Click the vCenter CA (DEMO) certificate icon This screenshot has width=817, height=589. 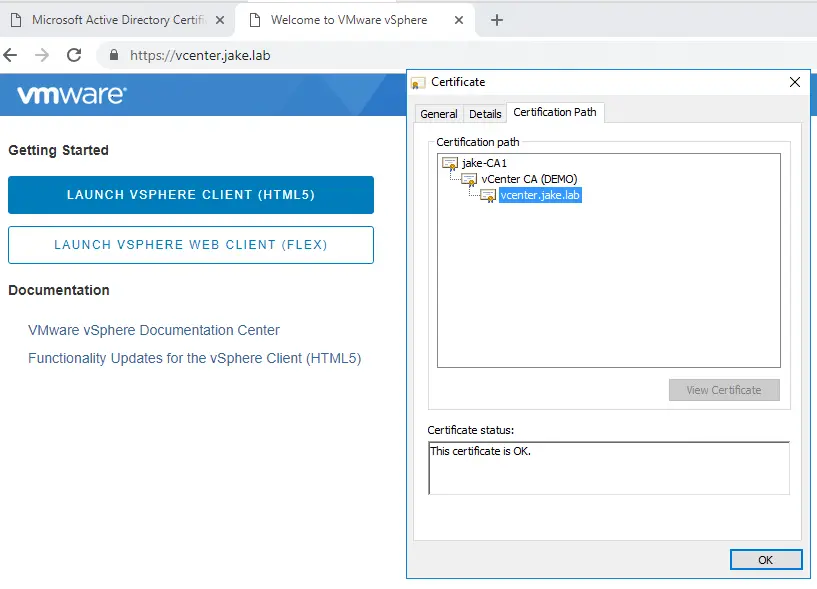tap(469, 179)
